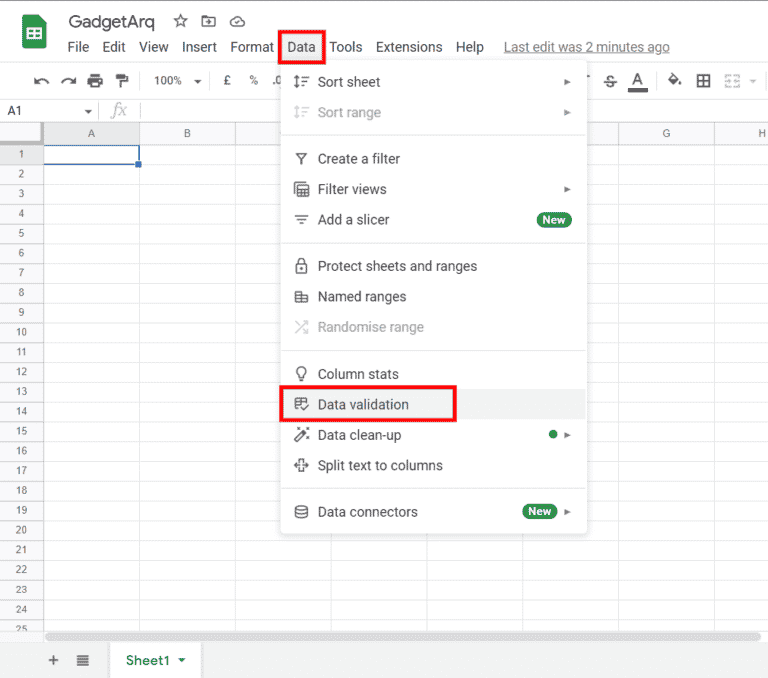The height and width of the screenshot is (678, 768).
Task: Select the paint format tool
Action: pos(121,81)
